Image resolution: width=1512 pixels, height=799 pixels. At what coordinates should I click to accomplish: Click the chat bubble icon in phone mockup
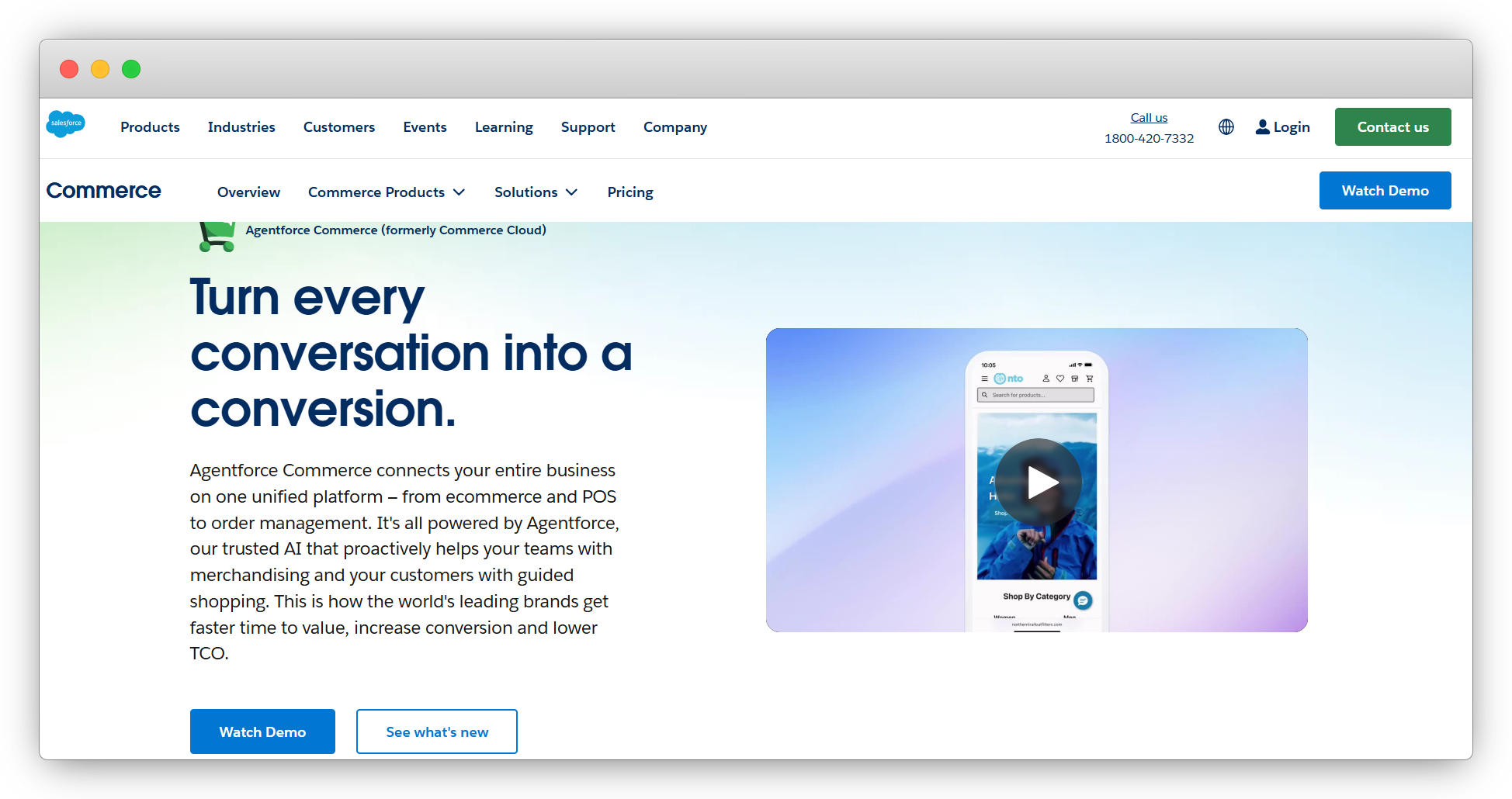[1084, 600]
